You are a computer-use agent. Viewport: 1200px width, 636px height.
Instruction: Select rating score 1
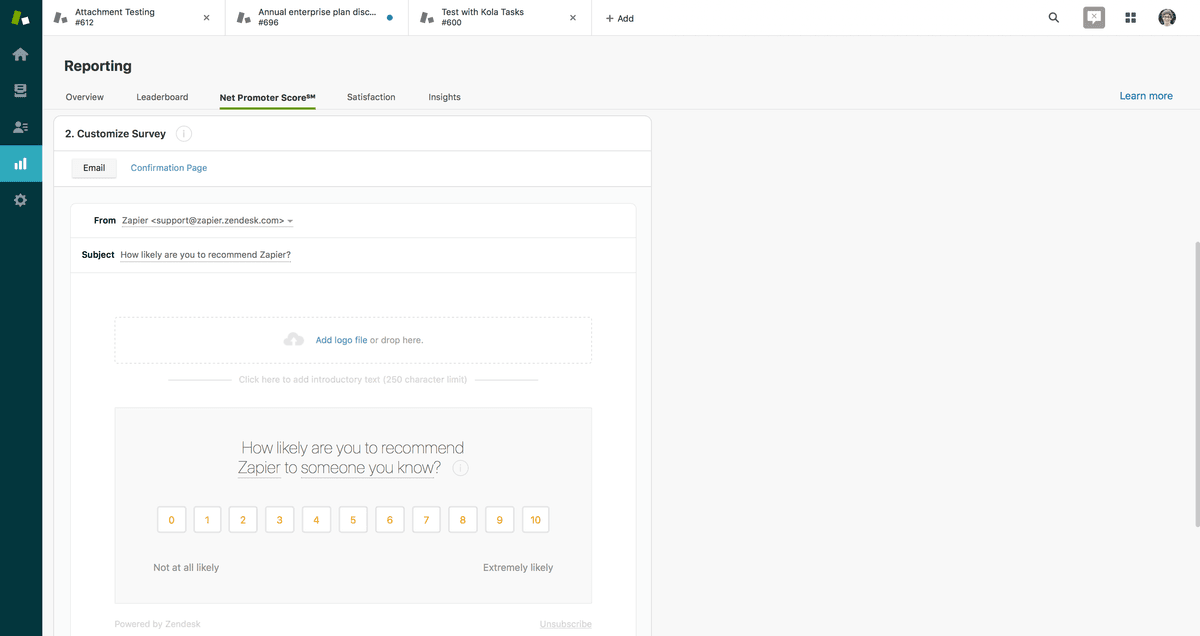(207, 520)
